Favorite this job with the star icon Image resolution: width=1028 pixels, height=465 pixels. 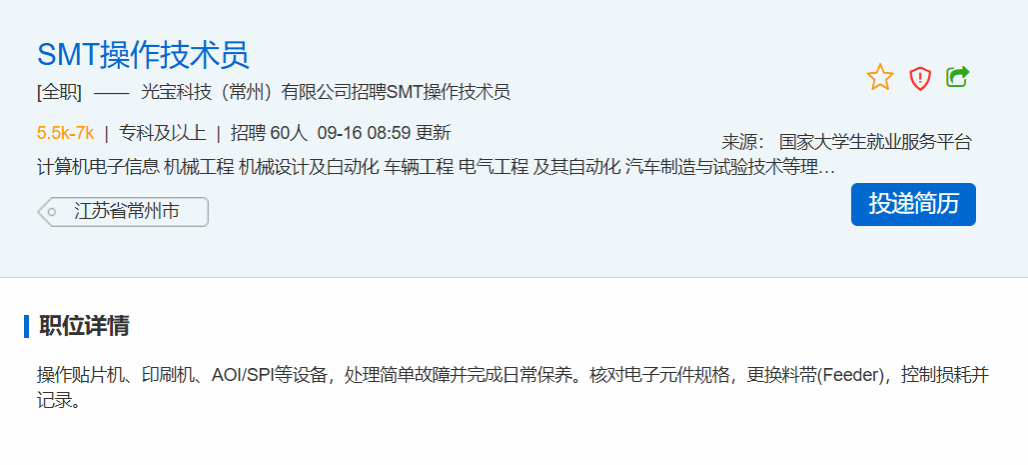tap(880, 77)
